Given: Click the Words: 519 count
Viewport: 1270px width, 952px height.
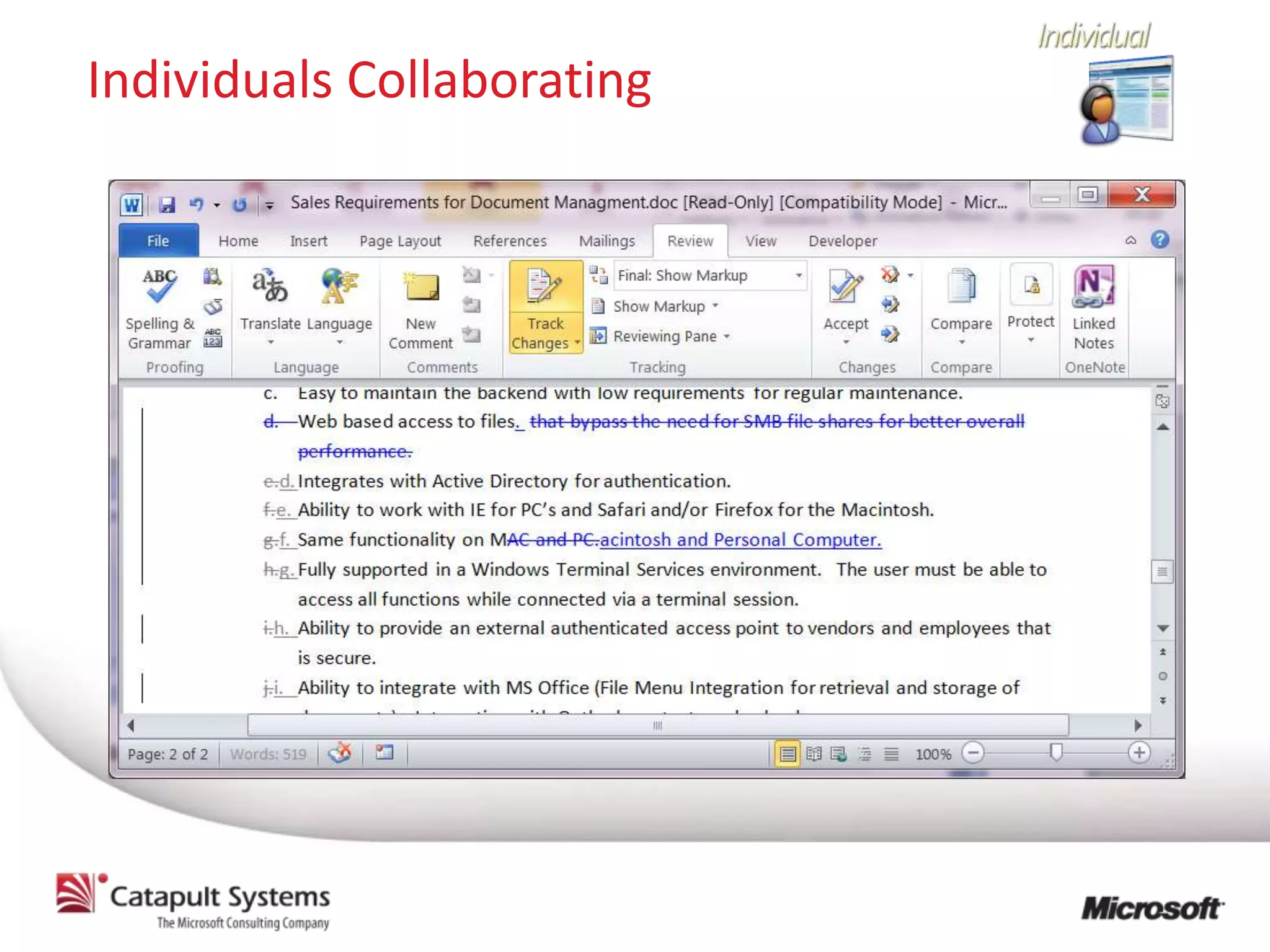Looking at the screenshot, I should point(268,754).
